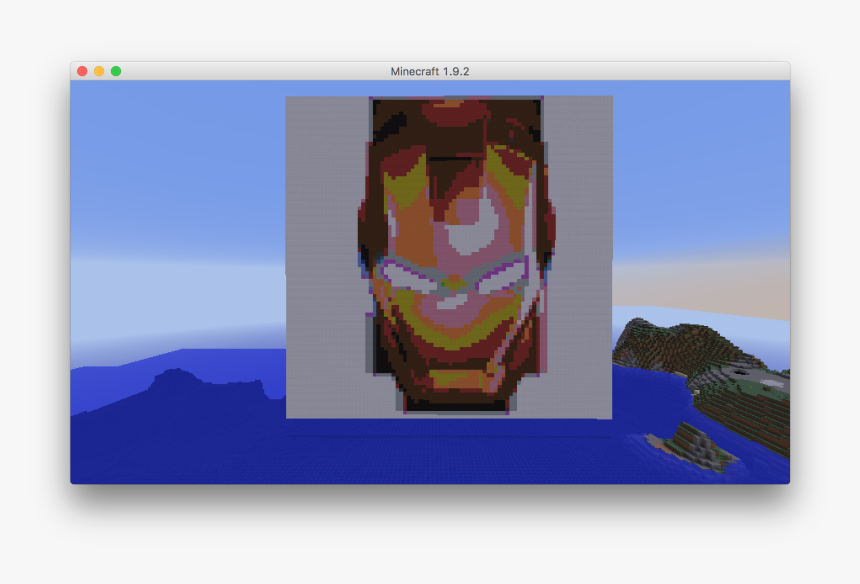The image size is (860, 584).
Task: Click the Minecraft 1.9.2 title text
Action: (x=430, y=71)
